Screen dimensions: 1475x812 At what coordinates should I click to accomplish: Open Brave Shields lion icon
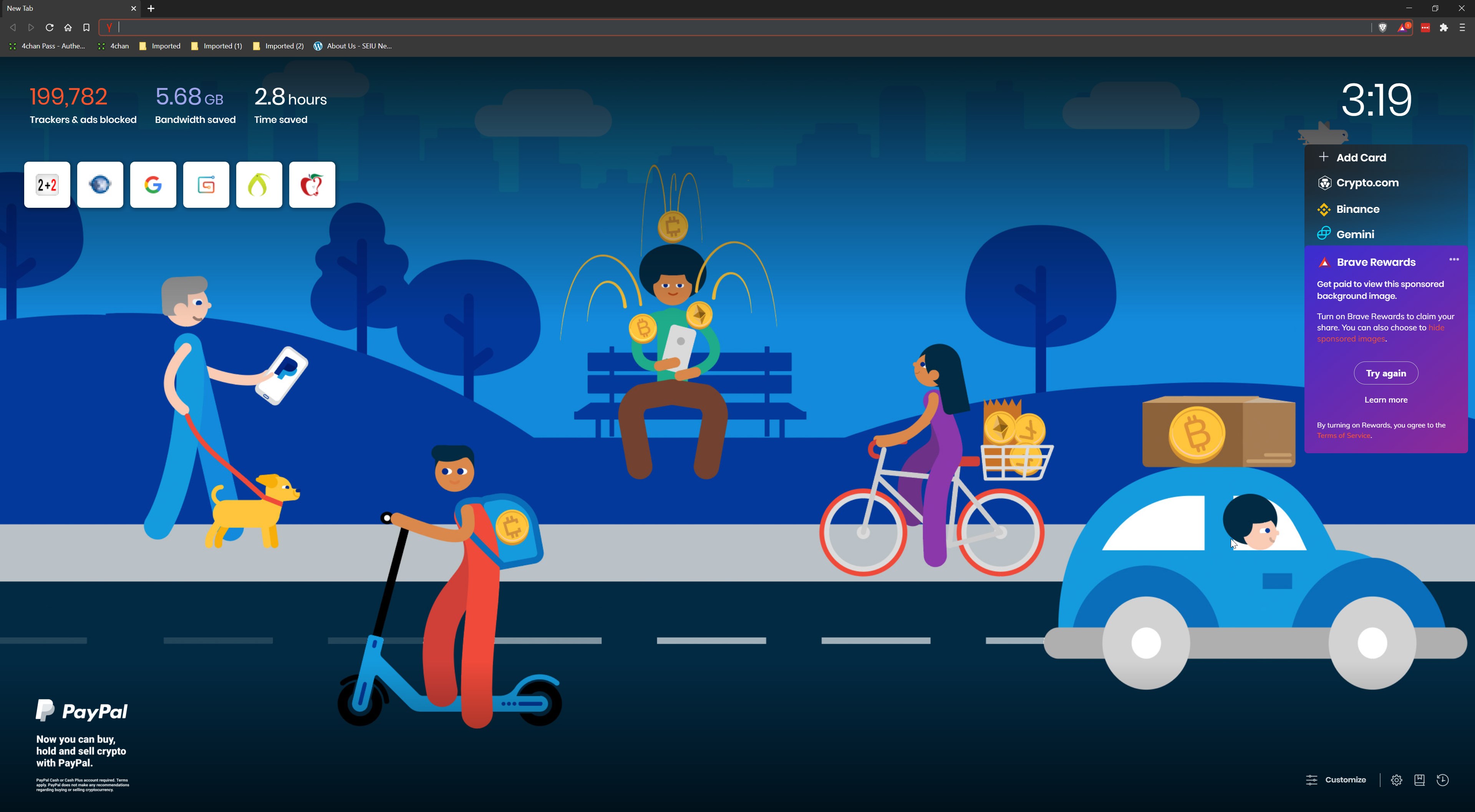click(x=1382, y=28)
